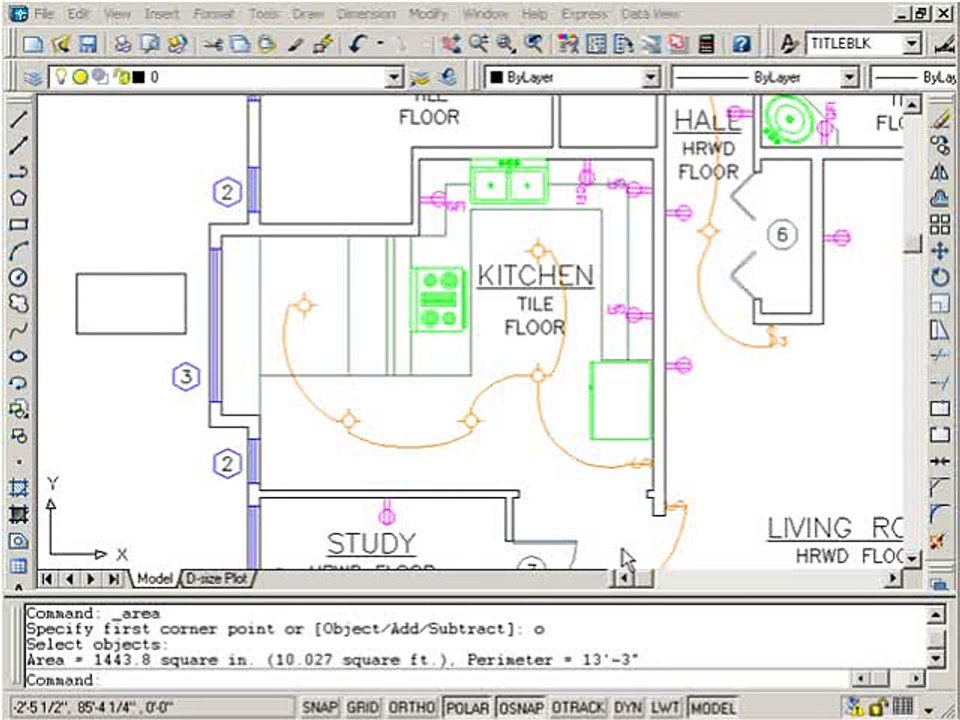Select the Table tool in Draw toolbar
The height and width of the screenshot is (720, 960).
(x=18, y=566)
